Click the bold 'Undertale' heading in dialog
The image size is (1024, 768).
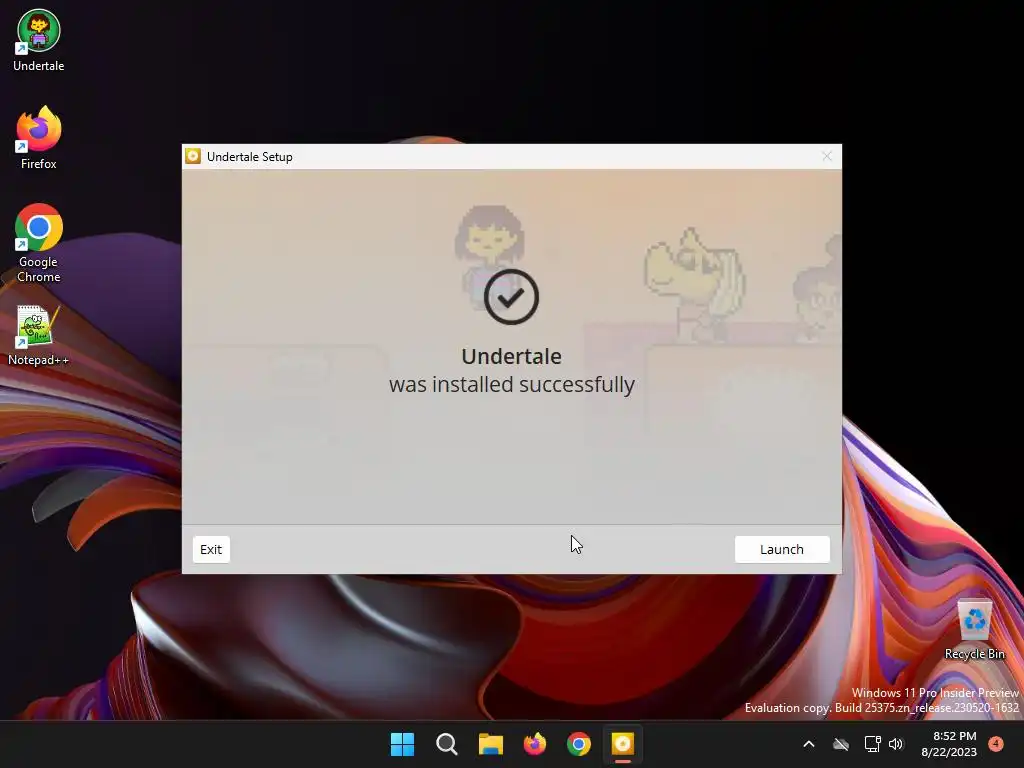tap(511, 356)
